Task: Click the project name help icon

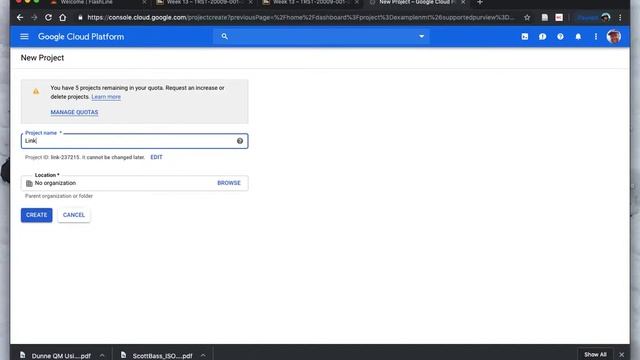Action: 240,141
